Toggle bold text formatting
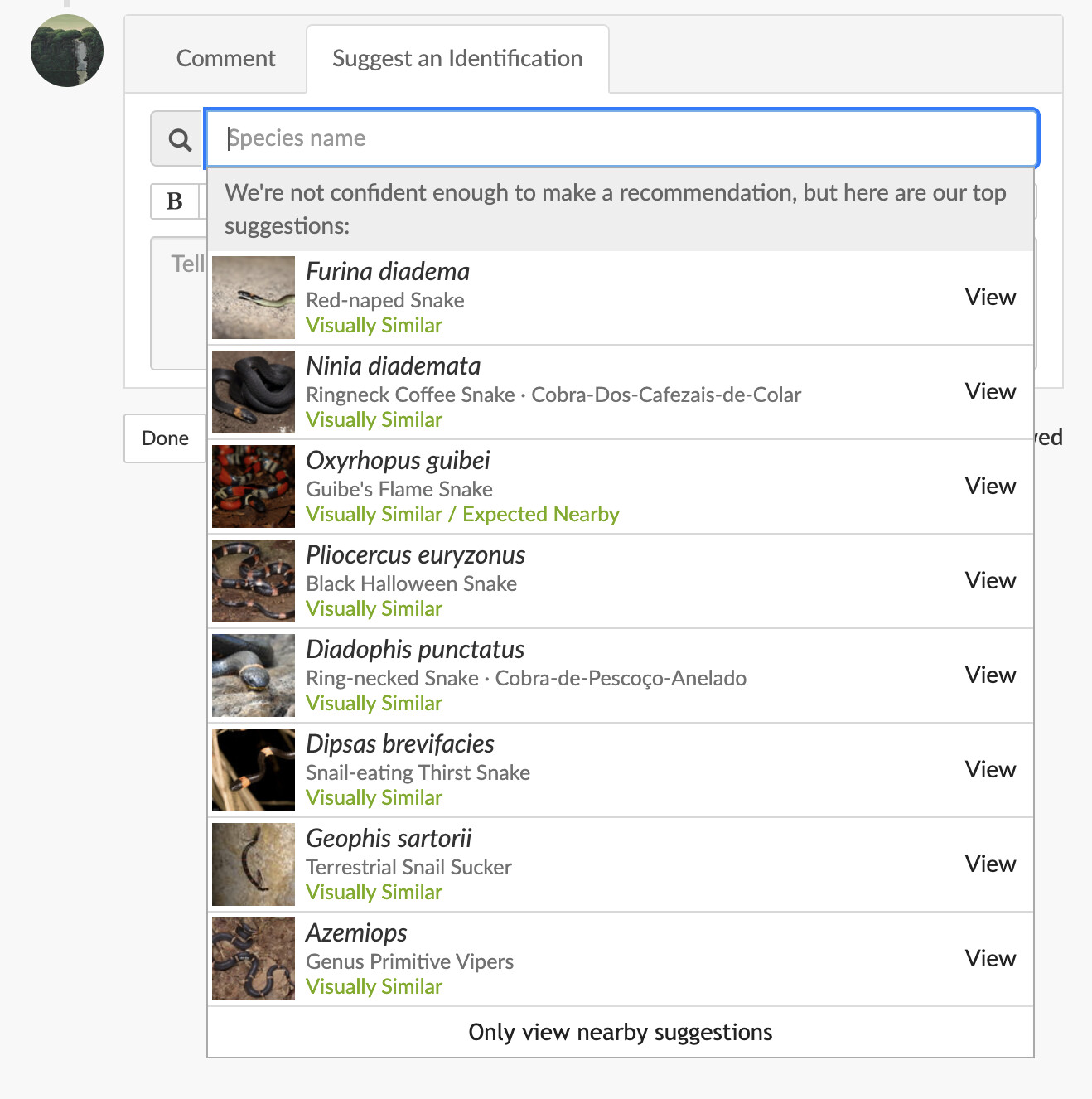 [175, 201]
